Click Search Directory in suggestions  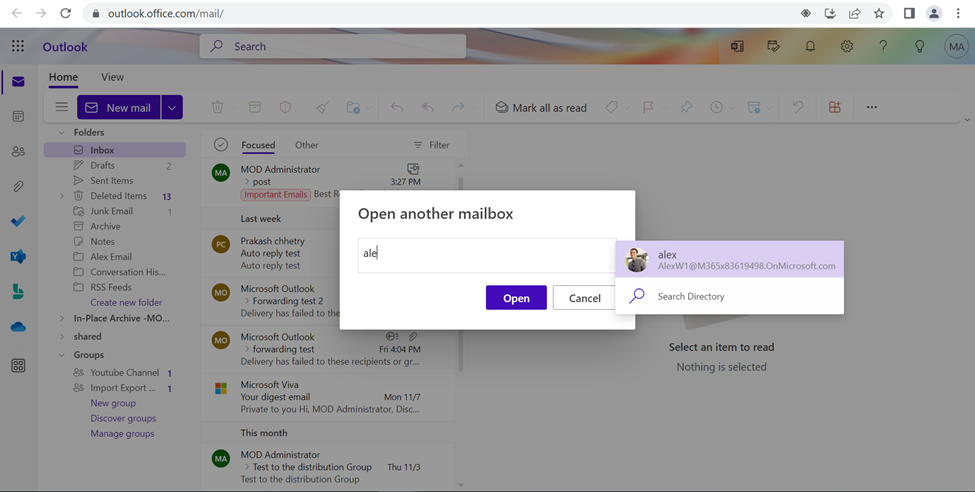point(729,296)
